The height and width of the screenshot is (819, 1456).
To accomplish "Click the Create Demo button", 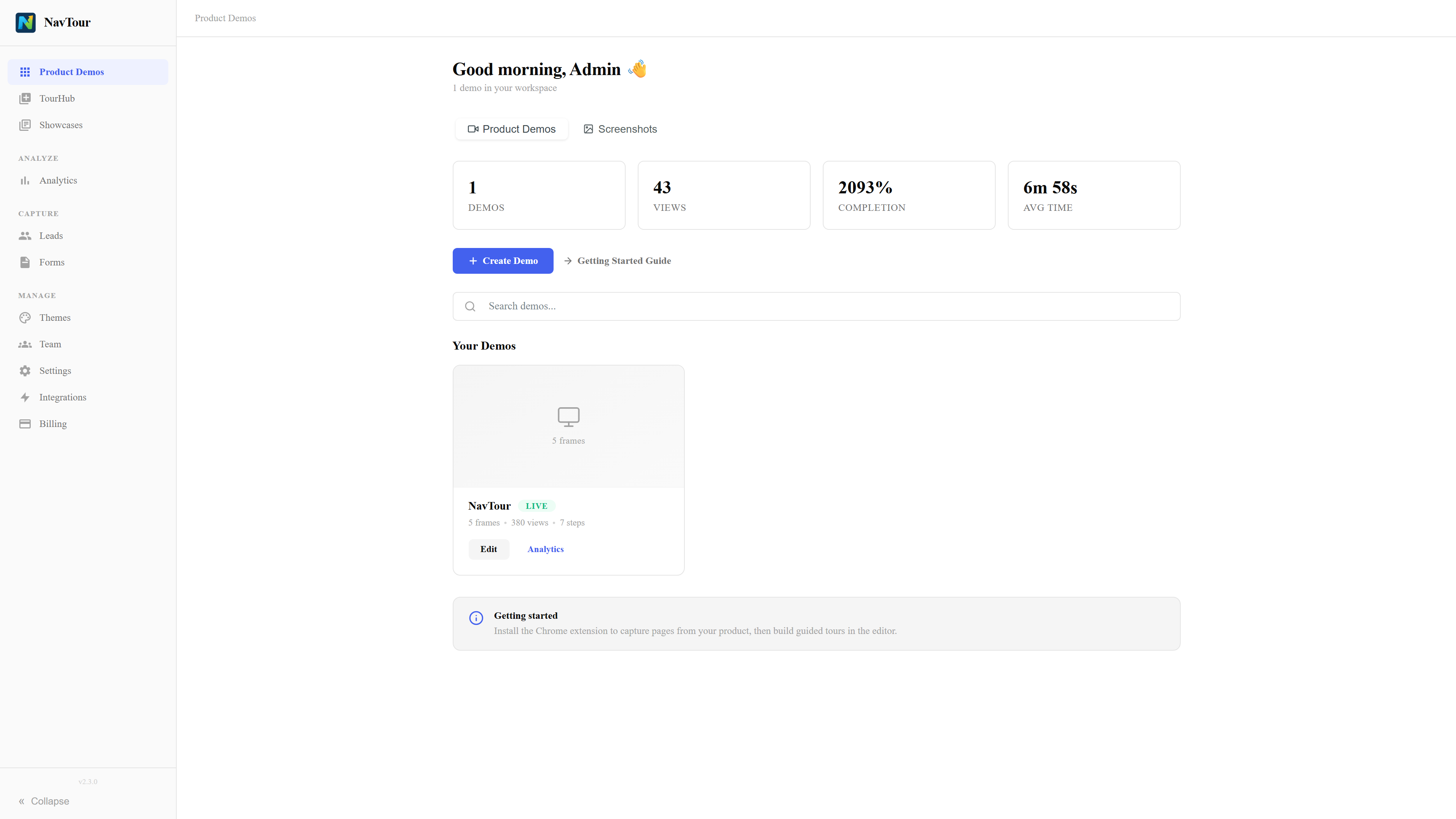I will [502, 260].
